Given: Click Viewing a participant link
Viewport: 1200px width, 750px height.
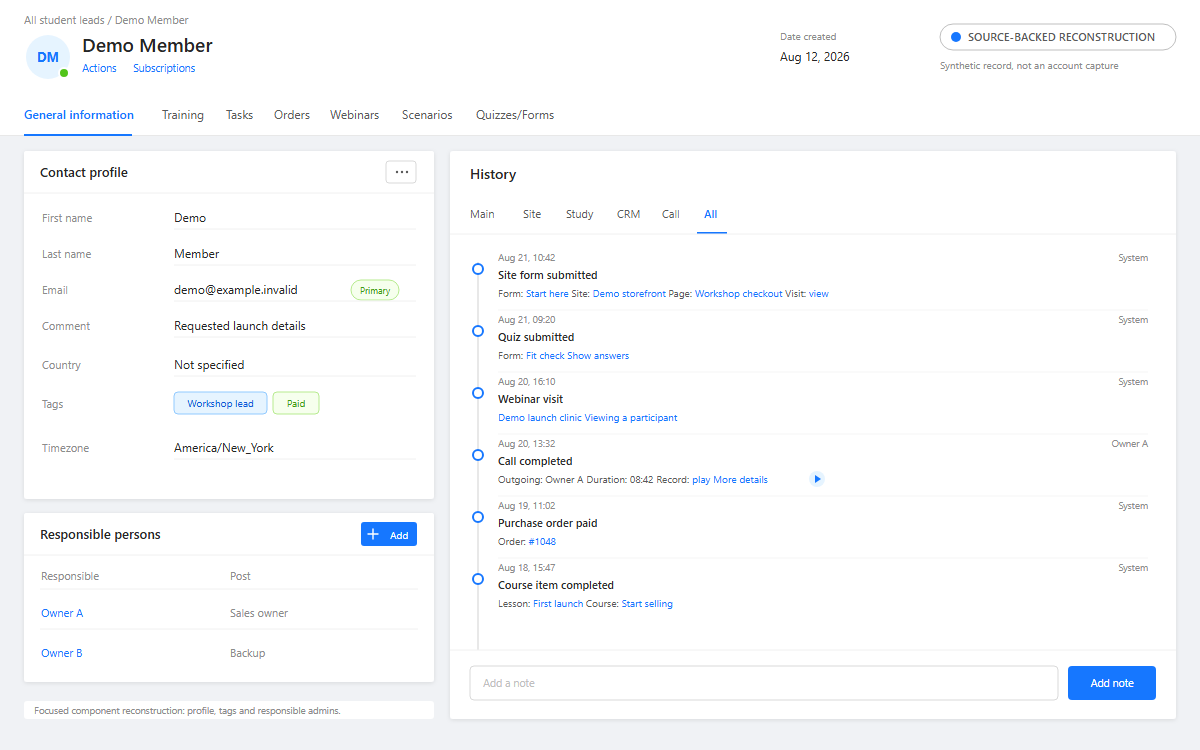Looking at the screenshot, I should tap(631, 418).
